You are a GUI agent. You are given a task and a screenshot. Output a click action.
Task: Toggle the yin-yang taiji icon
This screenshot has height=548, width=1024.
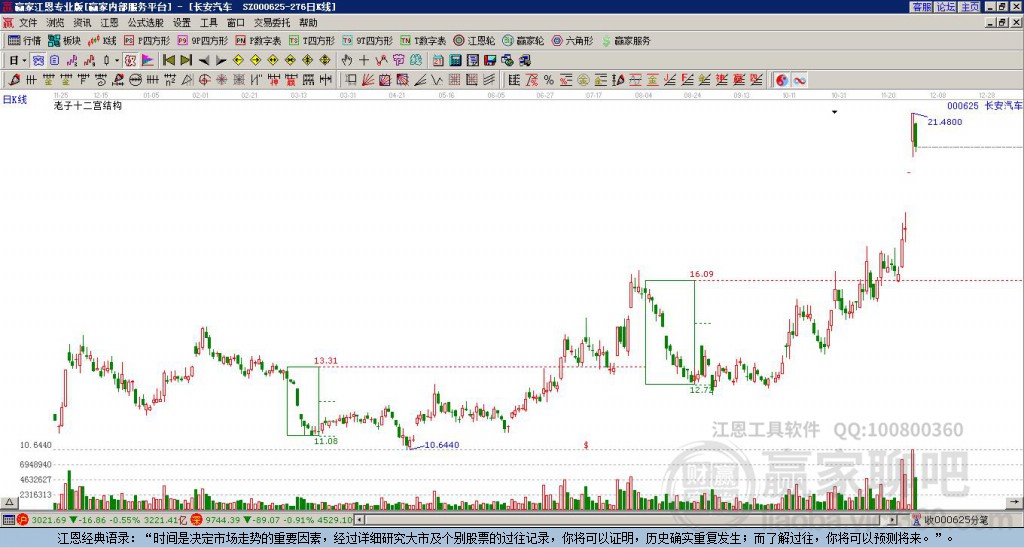tap(782, 80)
